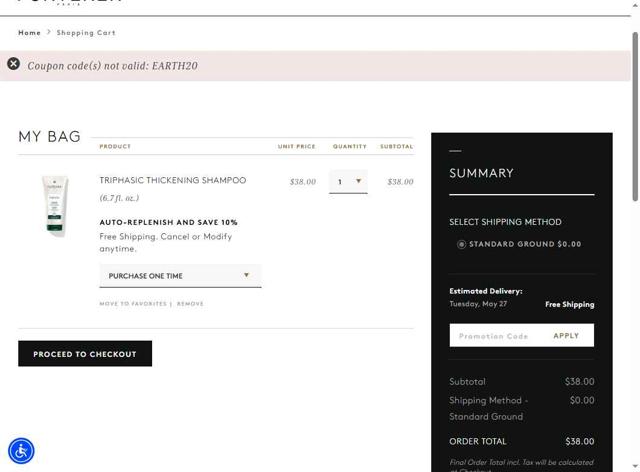Image resolution: width=640 pixels, height=472 pixels.
Task: Click the Order Total $38.00 value
Action: pyautogui.click(x=580, y=441)
